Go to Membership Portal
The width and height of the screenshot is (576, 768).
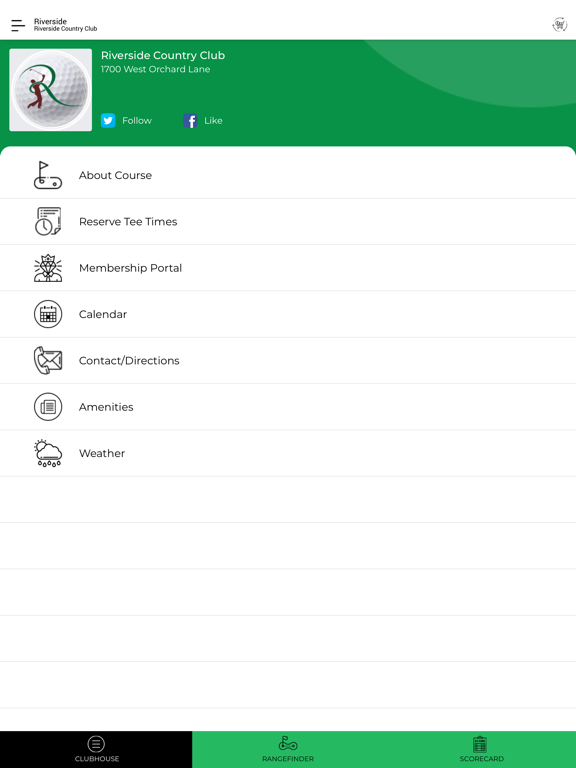pos(288,268)
